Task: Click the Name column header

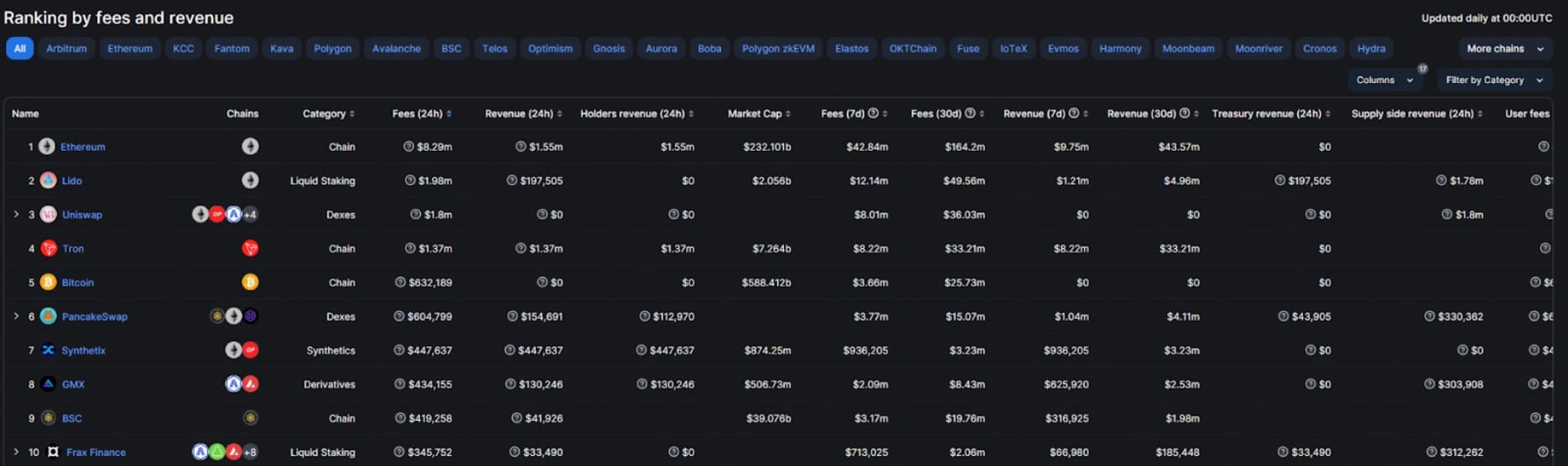Action: (25, 113)
